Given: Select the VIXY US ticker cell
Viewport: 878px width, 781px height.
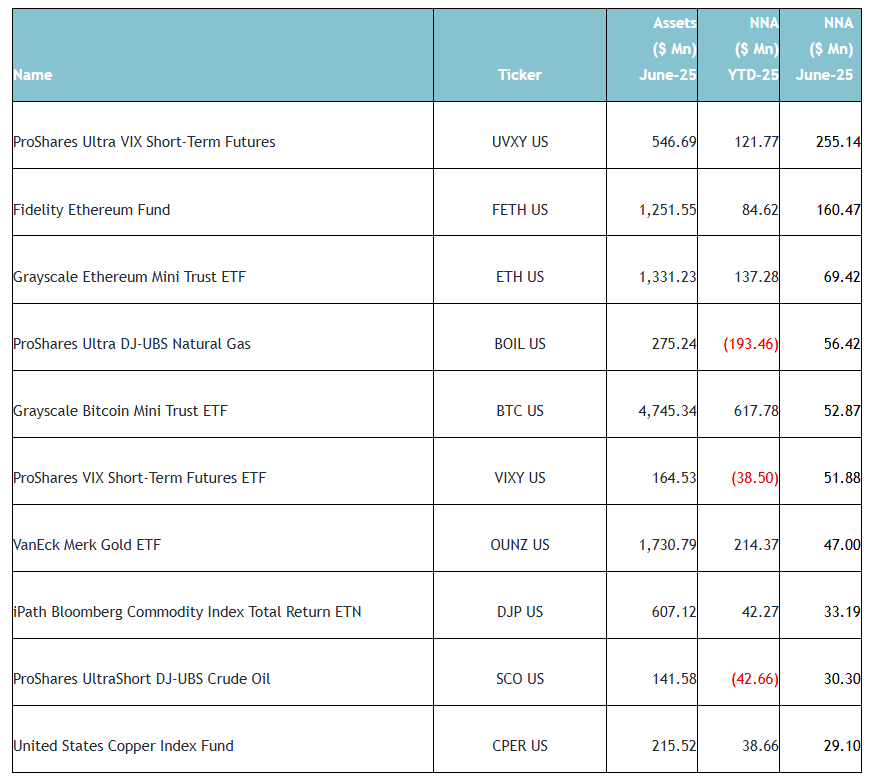Looking at the screenshot, I should pyautogui.click(x=520, y=478).
